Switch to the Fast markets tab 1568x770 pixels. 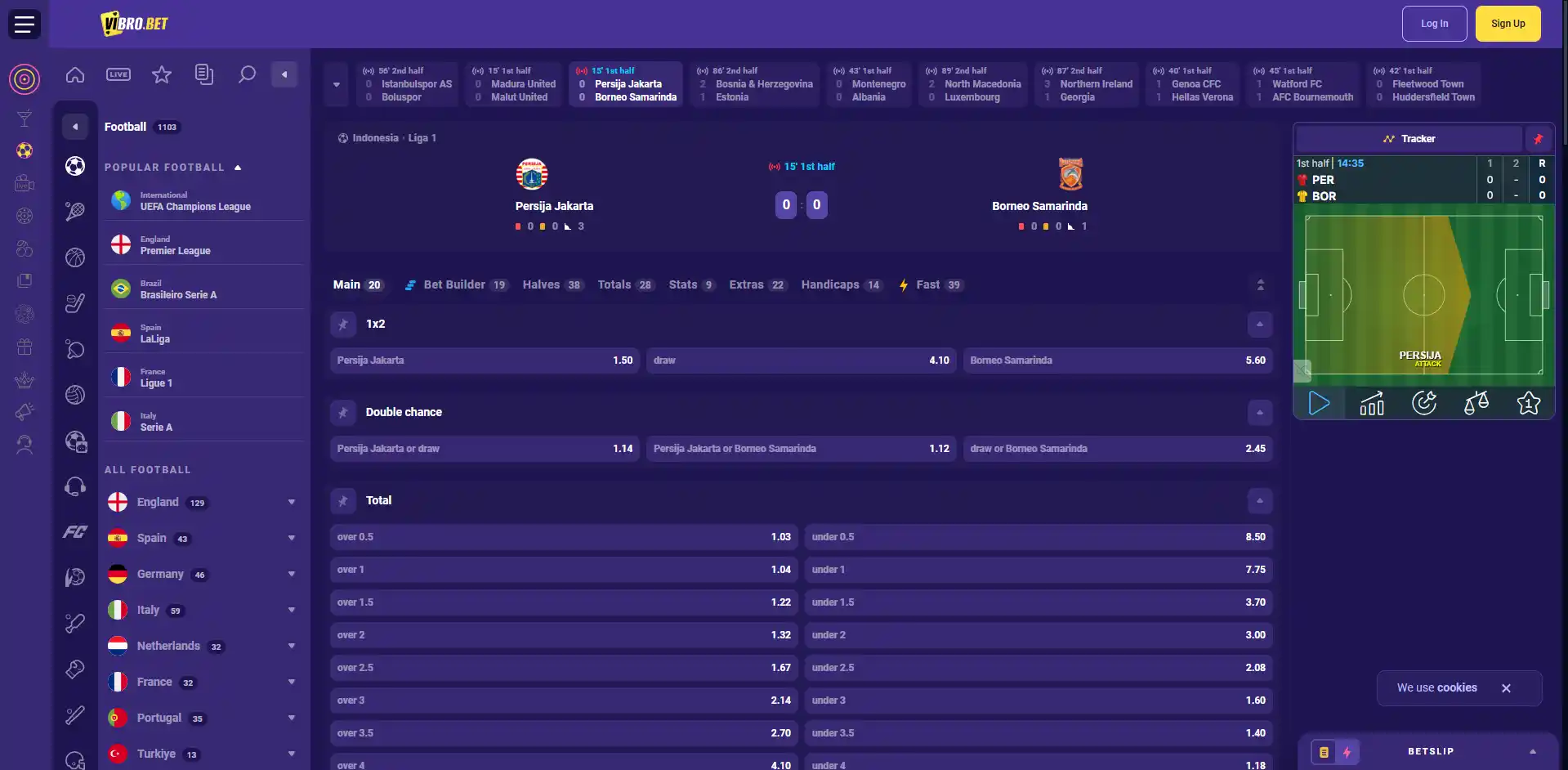[931, 284]
